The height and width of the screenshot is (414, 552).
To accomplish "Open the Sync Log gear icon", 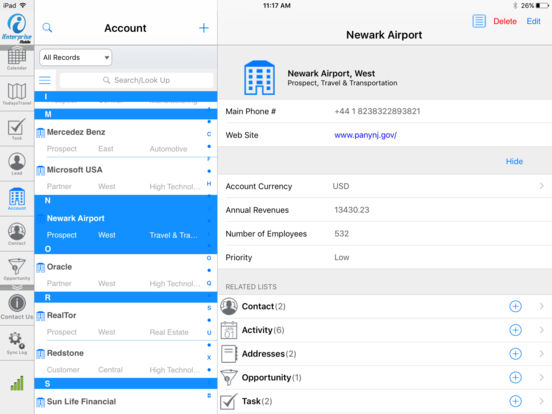I will 17,343.
